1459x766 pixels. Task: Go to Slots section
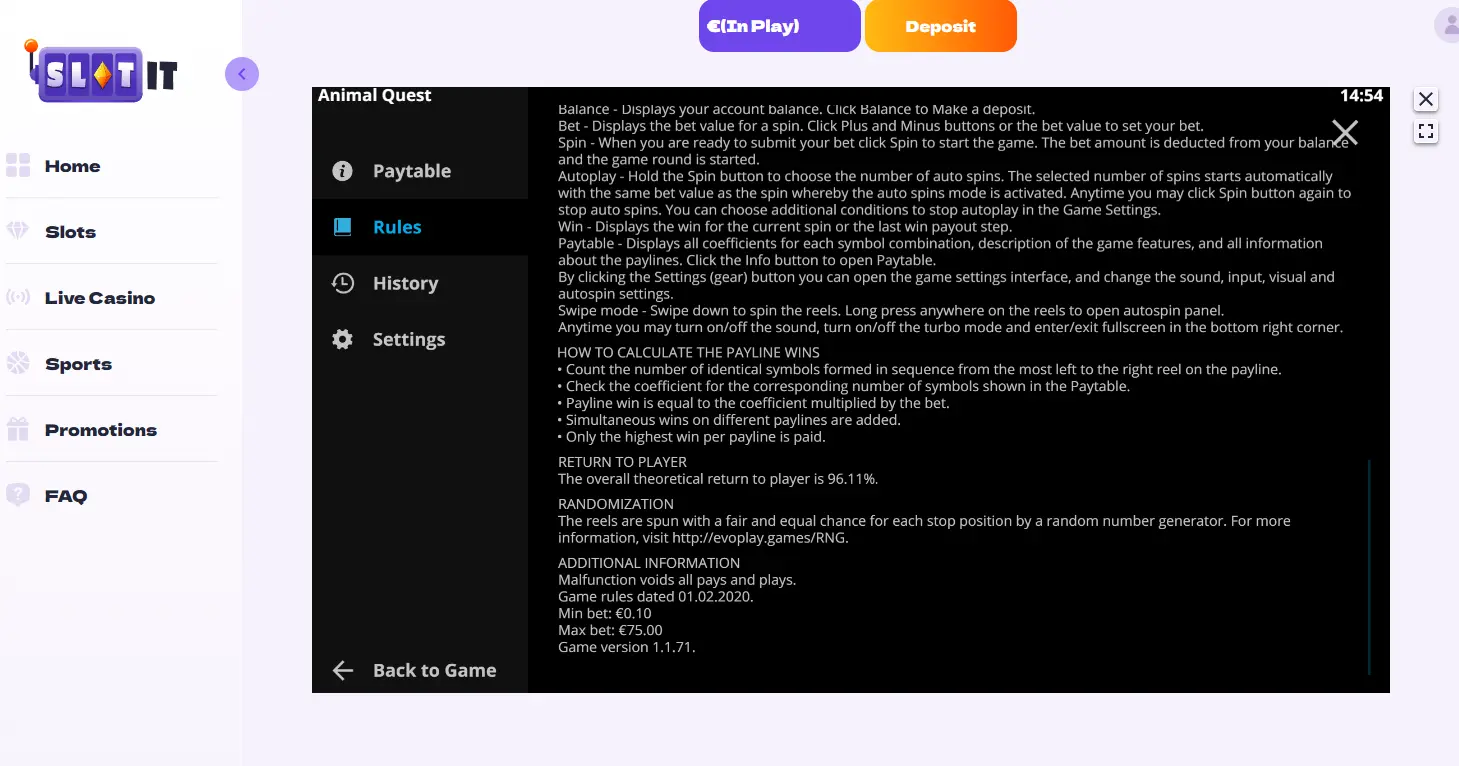(x=70, y=232)
